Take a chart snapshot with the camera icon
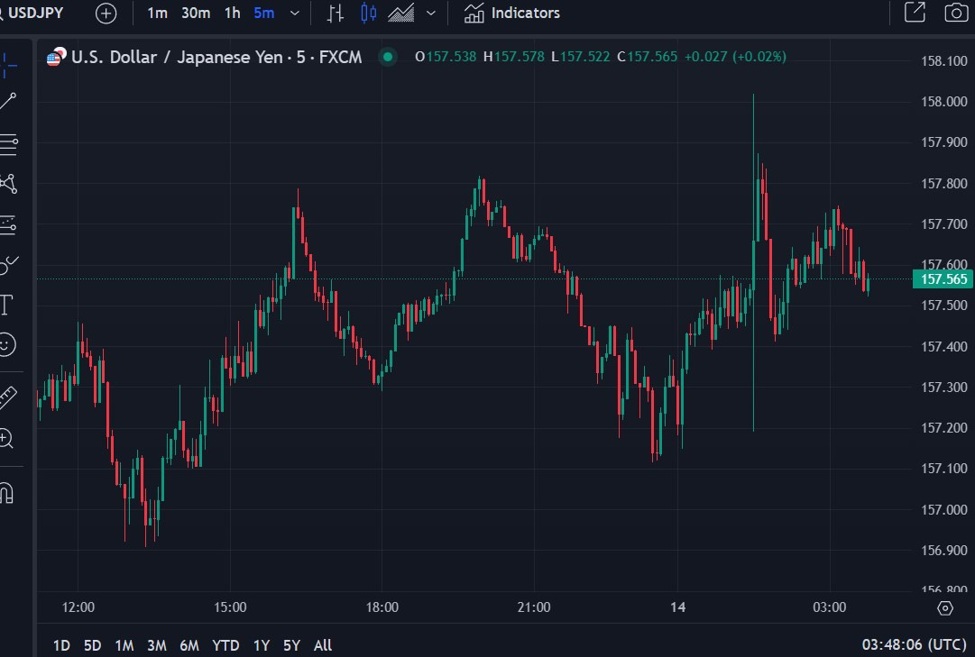The image size is (975, 657). (955, 13)
